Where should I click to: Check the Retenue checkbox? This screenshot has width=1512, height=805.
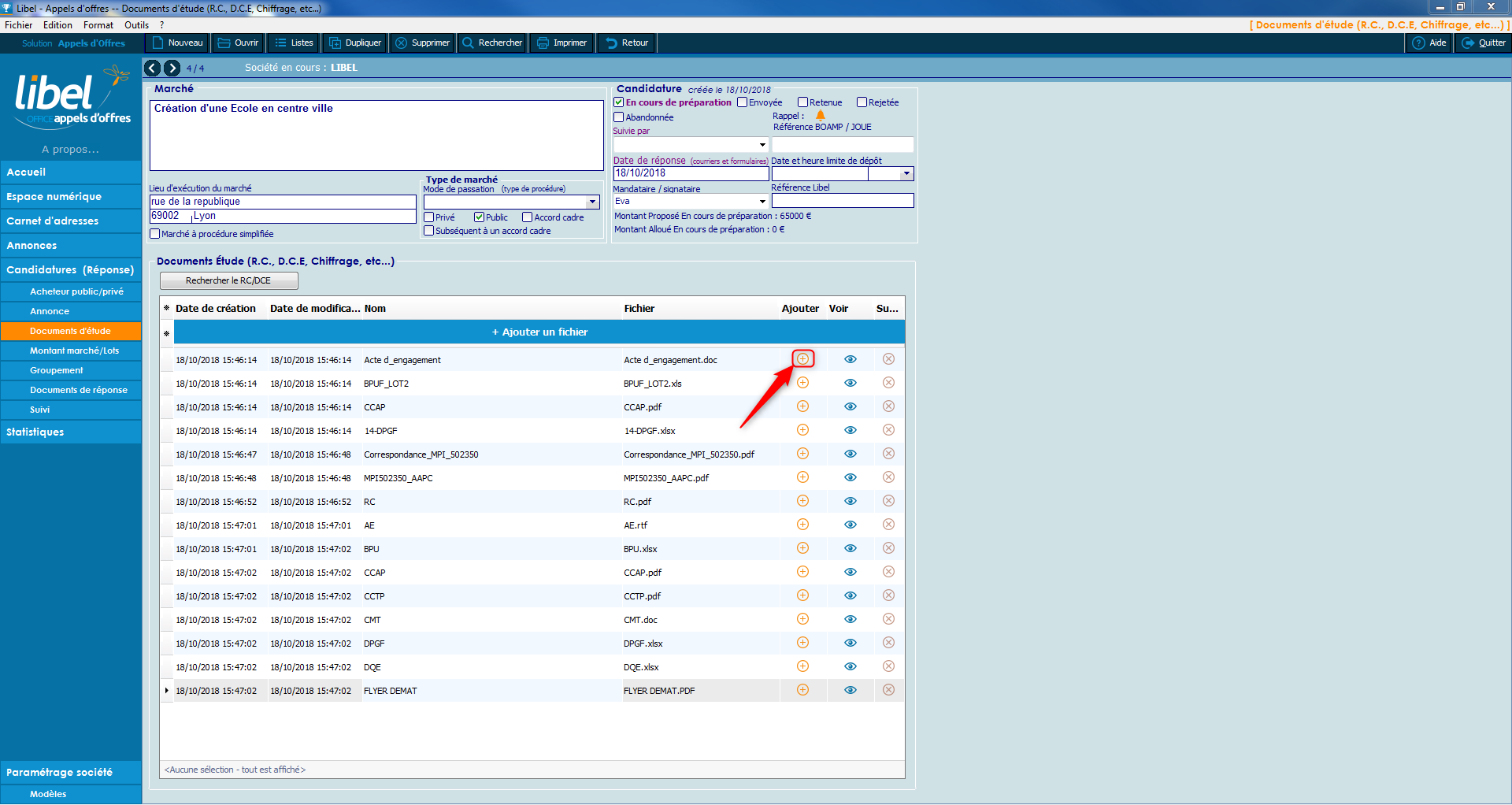[x=803, y=102]
